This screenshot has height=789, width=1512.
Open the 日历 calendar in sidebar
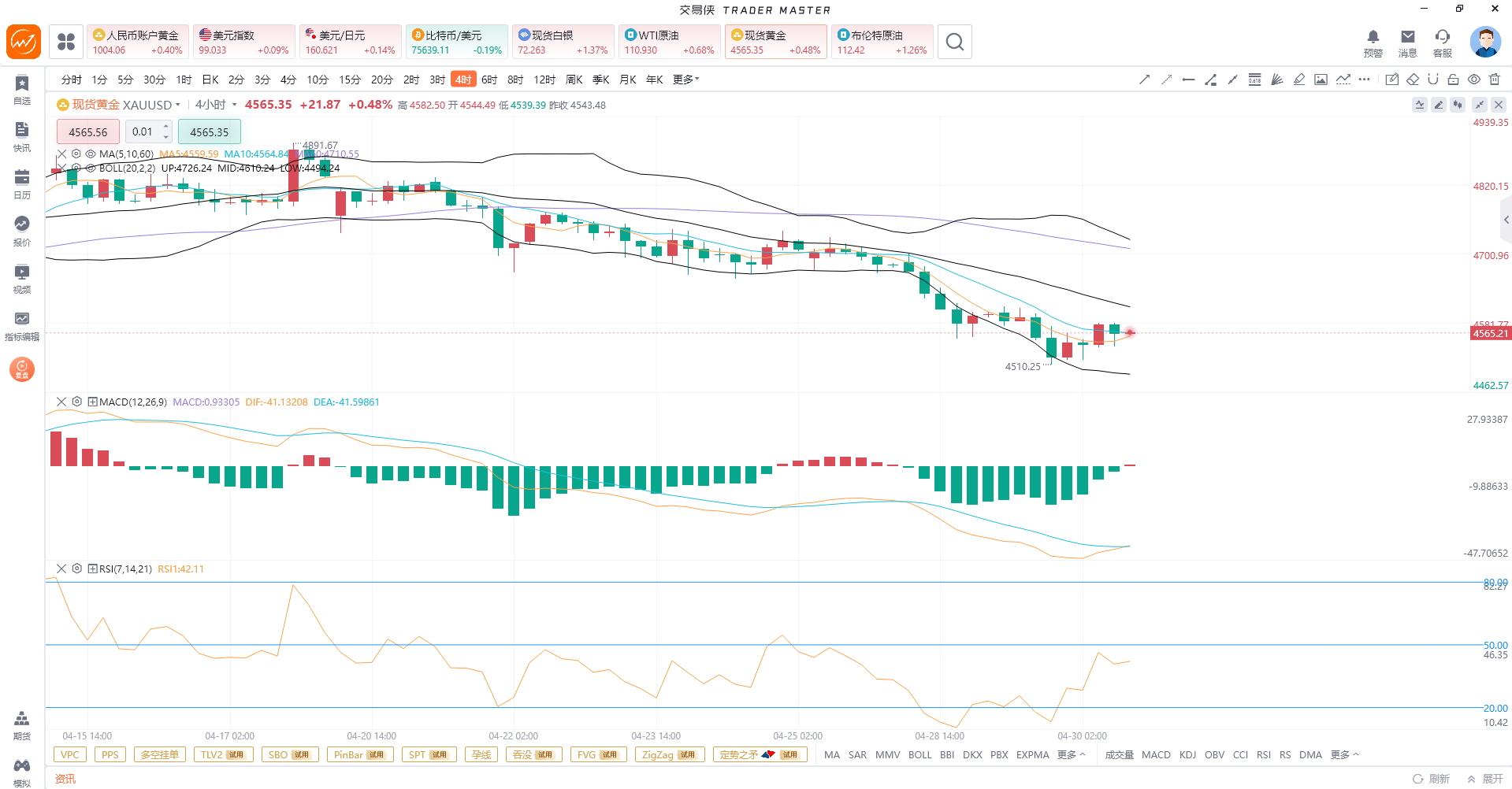22,183
